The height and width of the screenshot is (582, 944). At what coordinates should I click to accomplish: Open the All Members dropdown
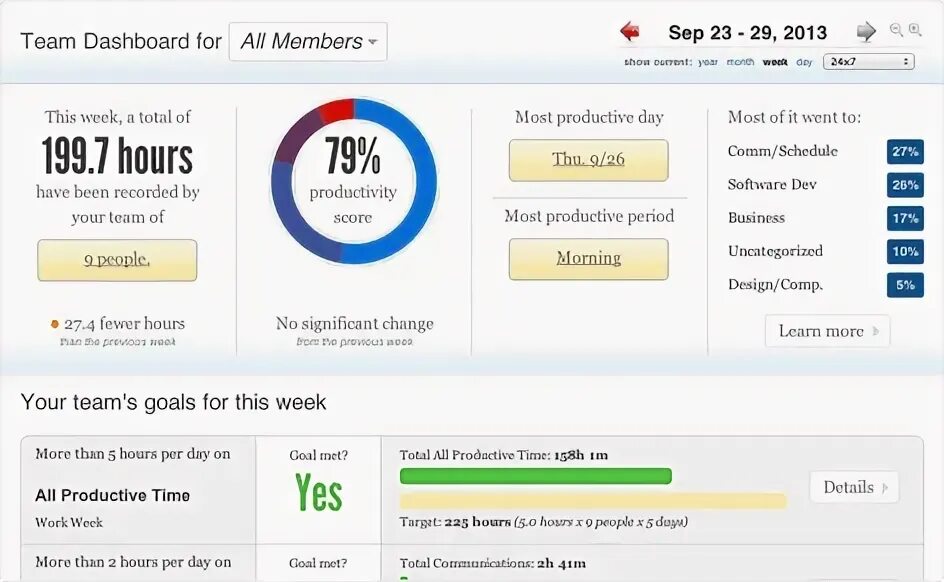[x=308, y=42]
